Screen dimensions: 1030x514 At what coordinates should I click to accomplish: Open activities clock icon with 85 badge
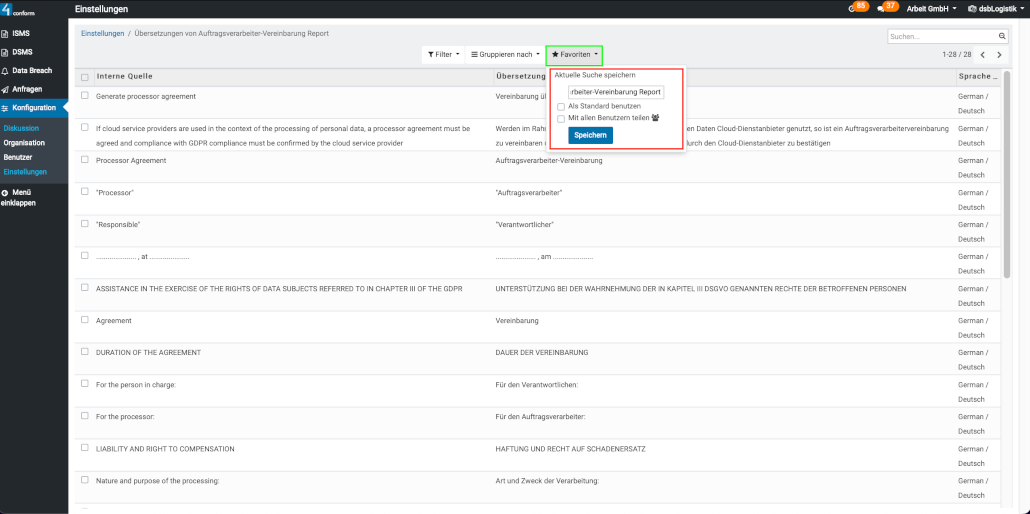click(x=852, y=9)
